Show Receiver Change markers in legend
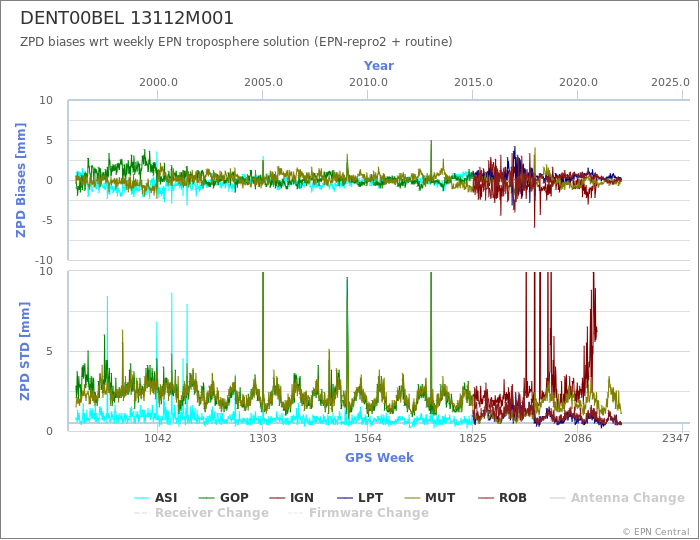This screenshot has height=540, width=700. tap(201, 513)
